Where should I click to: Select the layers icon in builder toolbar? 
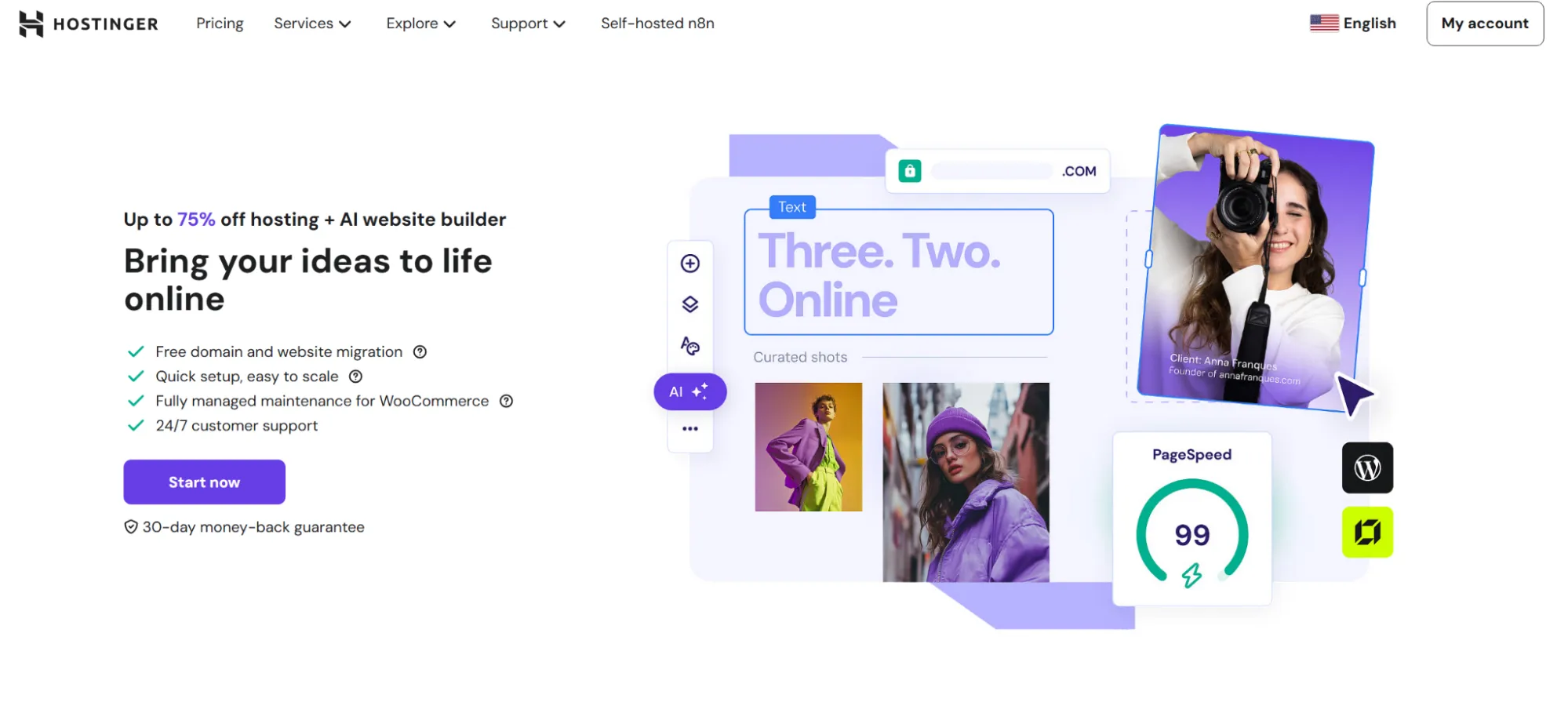689,304
